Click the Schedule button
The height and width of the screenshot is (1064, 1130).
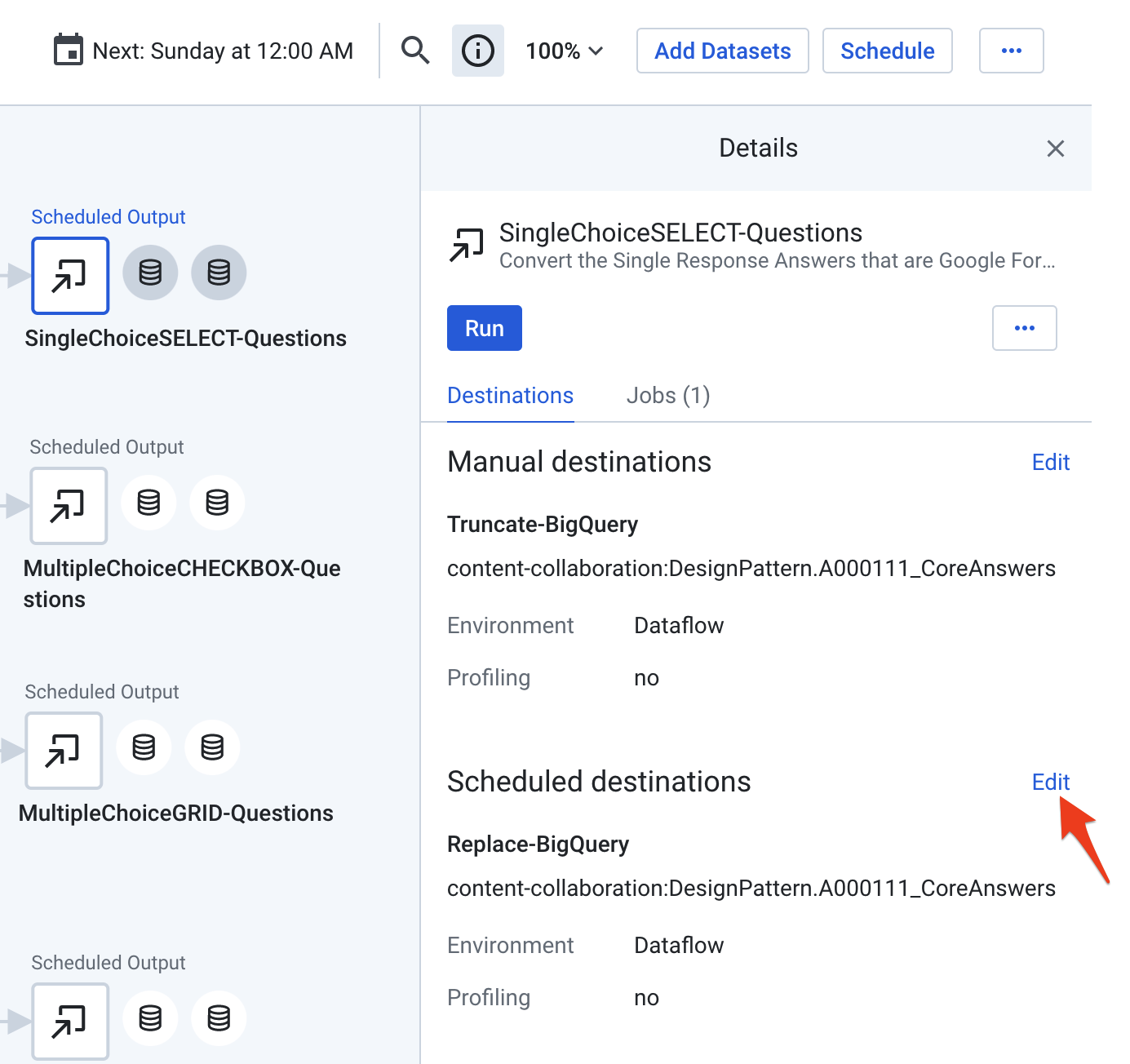887,51
